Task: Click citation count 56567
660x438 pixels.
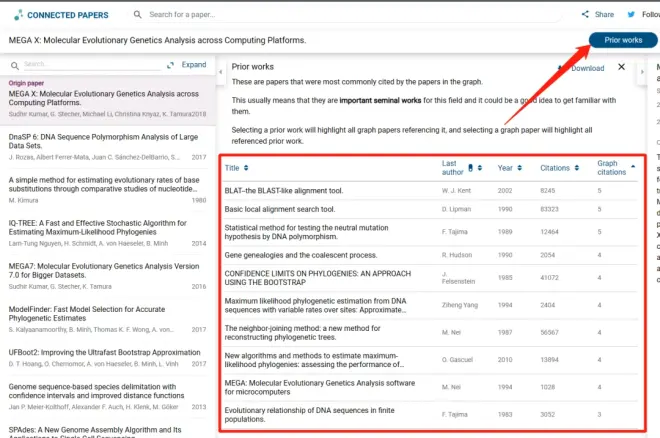Action: pos(549,332)
